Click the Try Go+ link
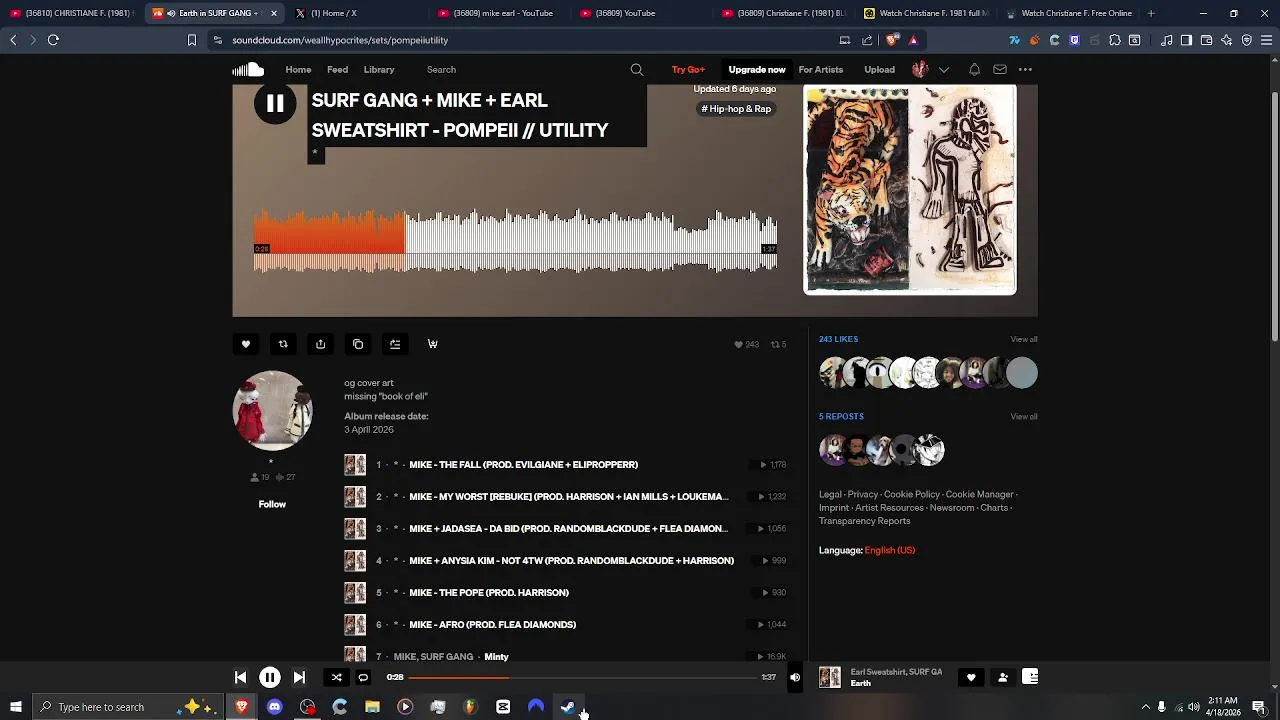Viewport: 1280px width, 720px height. click(x=688, y=70)
